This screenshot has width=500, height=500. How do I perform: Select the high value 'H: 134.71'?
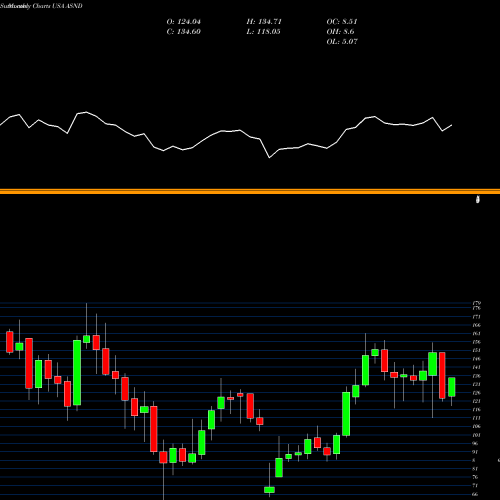(264, 22)
